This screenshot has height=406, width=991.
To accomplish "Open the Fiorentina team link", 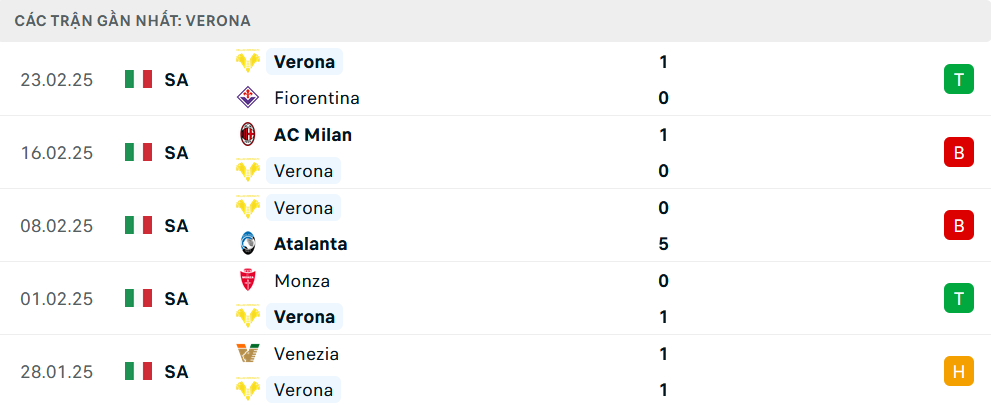I will [316, 98].
